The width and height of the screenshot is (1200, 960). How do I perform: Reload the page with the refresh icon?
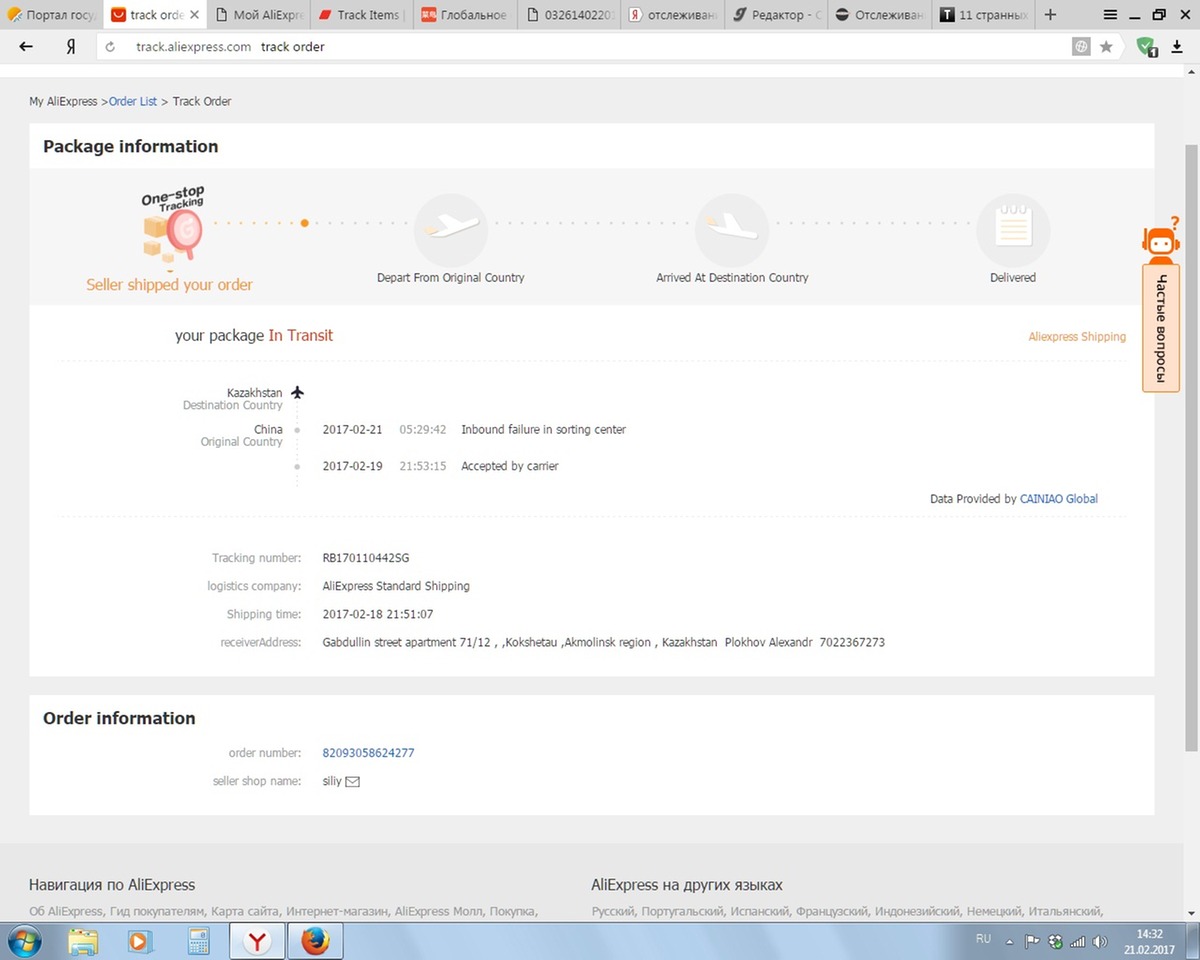(111, 47)
